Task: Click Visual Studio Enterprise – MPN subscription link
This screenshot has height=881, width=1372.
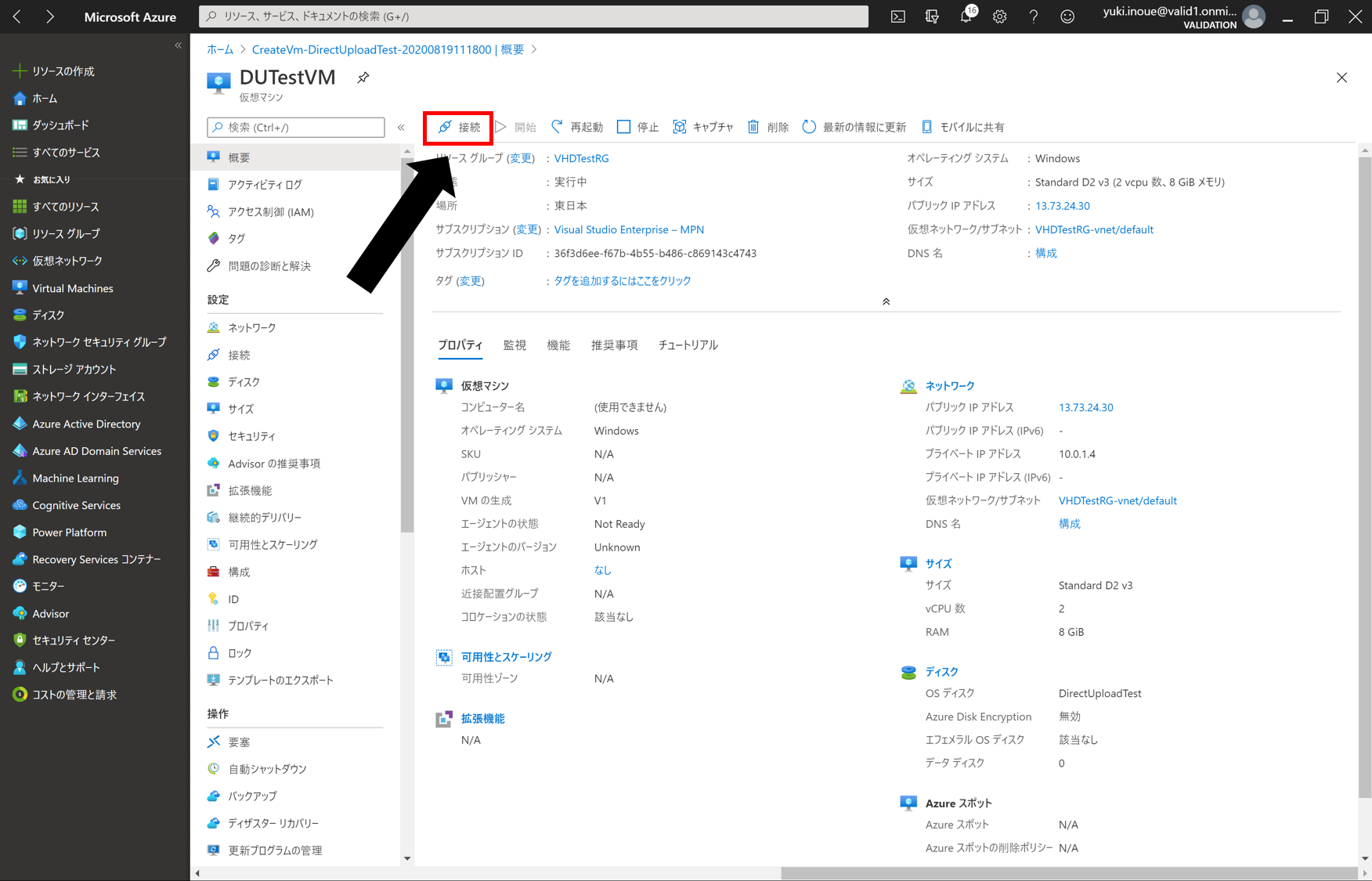Action: [629, 229]
